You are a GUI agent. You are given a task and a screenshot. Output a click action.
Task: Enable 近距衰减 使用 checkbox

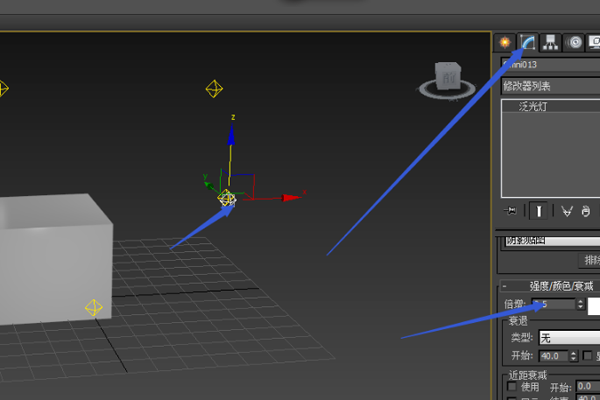pos(512,386)
